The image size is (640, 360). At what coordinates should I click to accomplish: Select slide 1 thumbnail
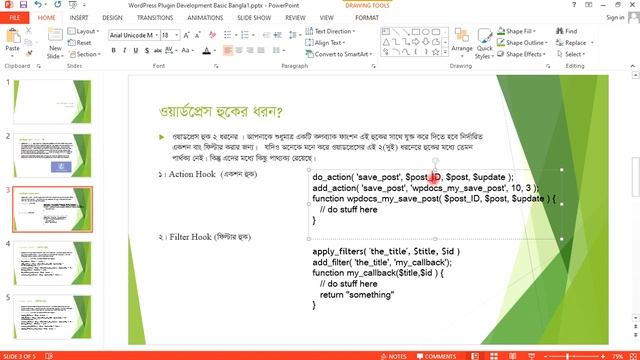pos(52,102)
